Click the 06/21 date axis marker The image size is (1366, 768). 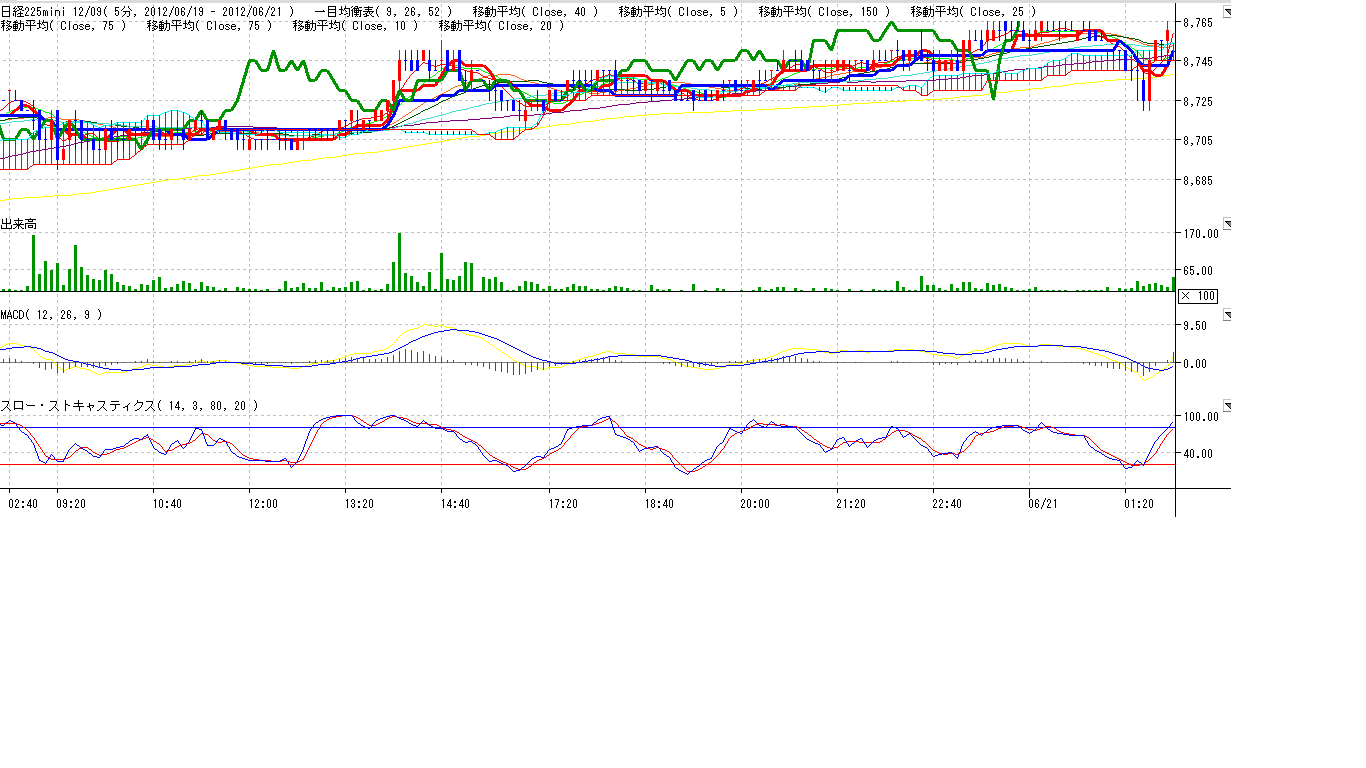[x=1043, y=504]
